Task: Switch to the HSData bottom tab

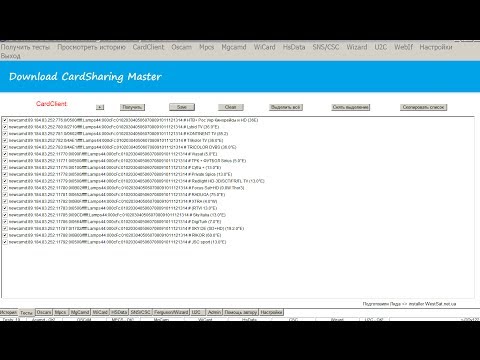Action: (x=119, y=312)
